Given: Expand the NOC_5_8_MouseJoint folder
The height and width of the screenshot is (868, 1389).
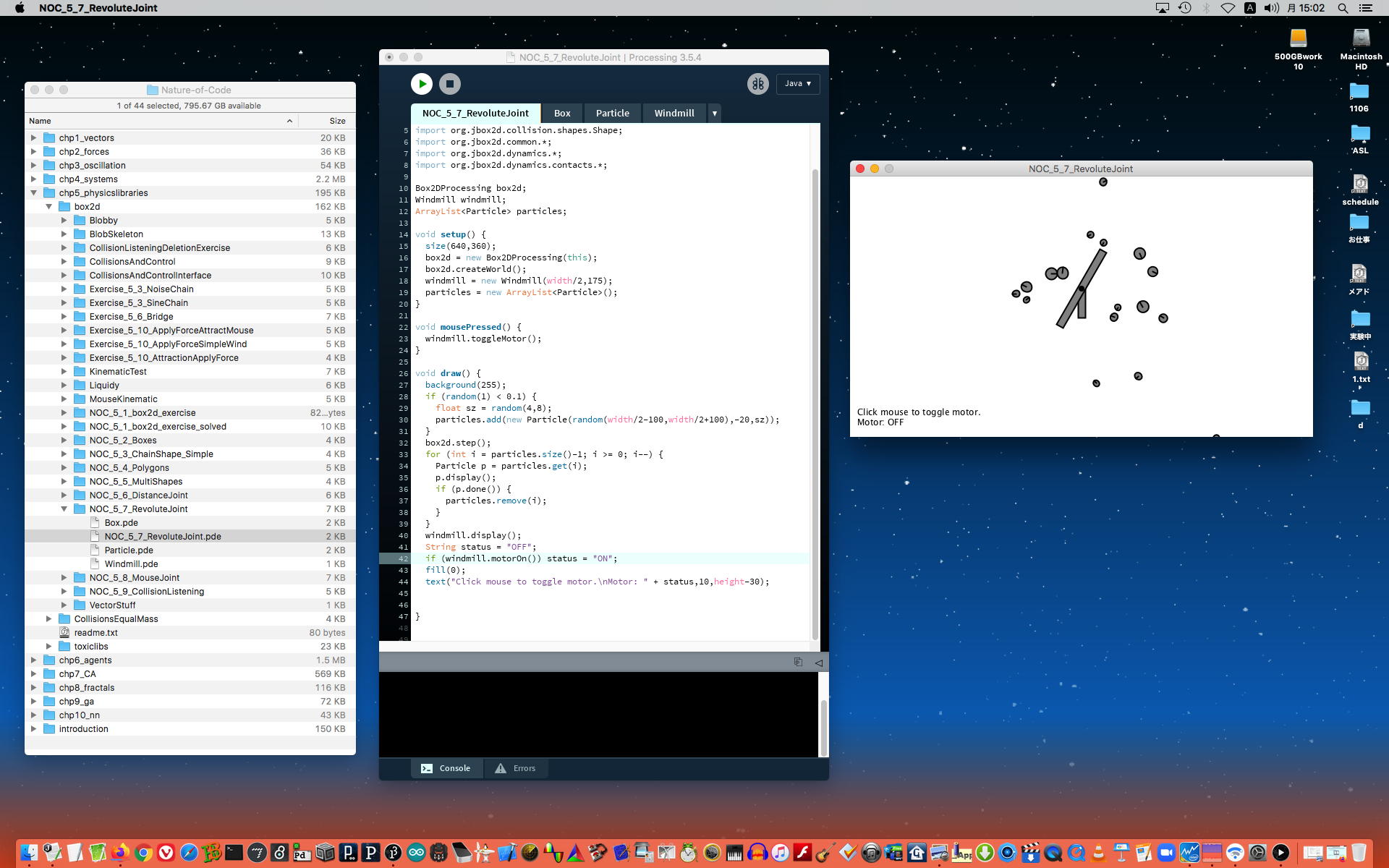Looking at the screenshot, I should point(64,578).
